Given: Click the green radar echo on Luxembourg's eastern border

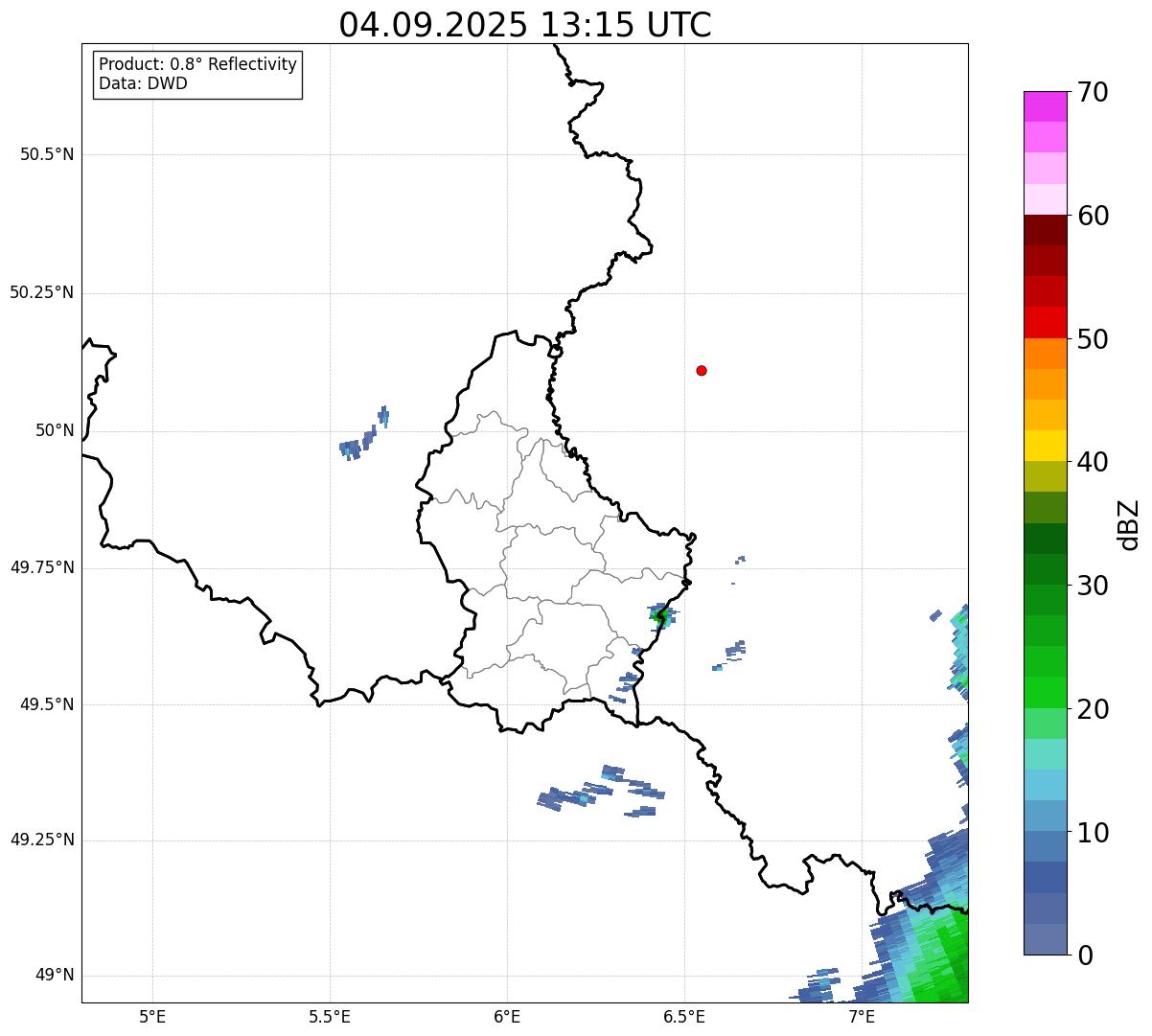Looking at the screenshot, I should point(660,616).
